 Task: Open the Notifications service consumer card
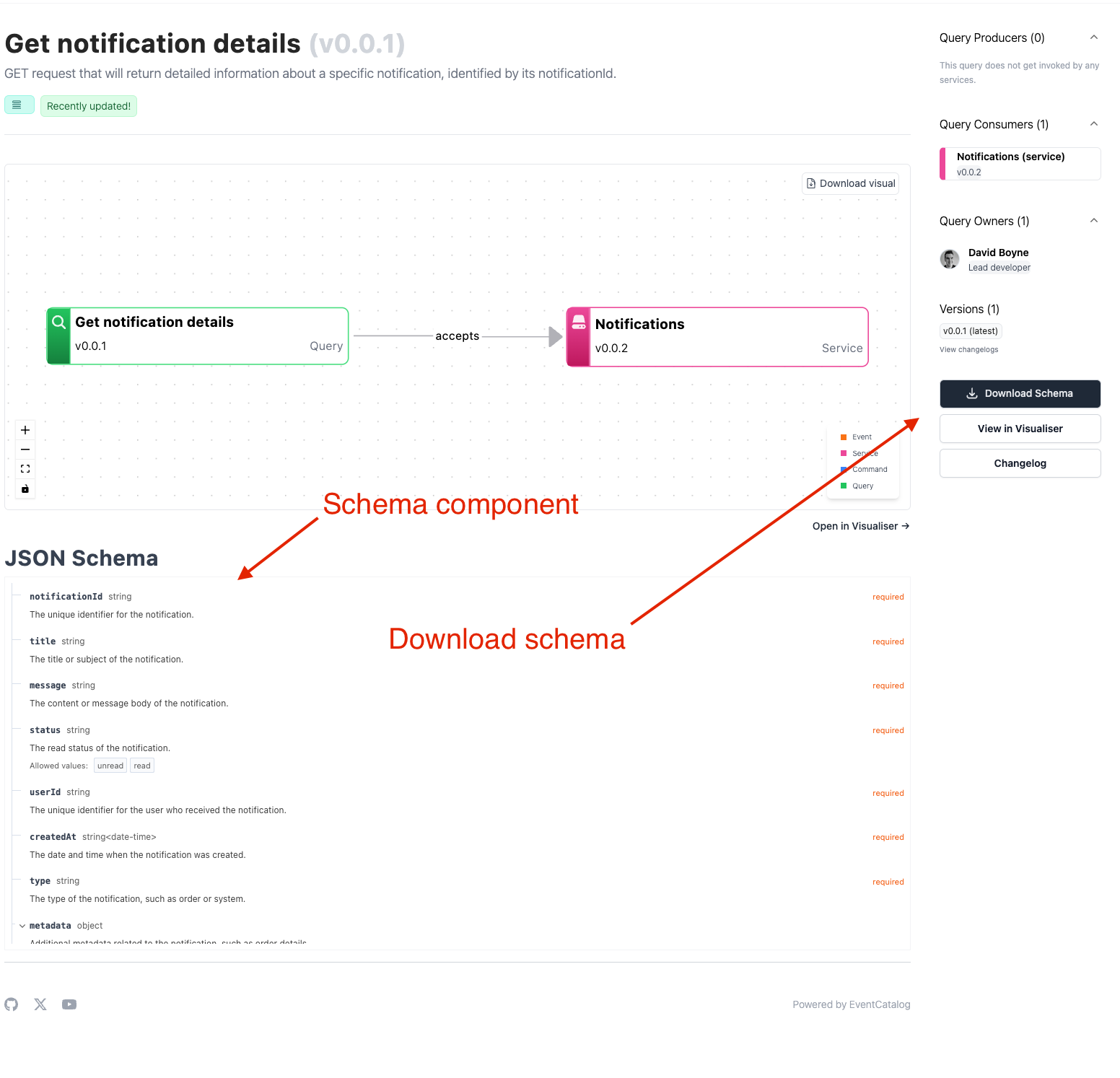[x=1020, y=164]
